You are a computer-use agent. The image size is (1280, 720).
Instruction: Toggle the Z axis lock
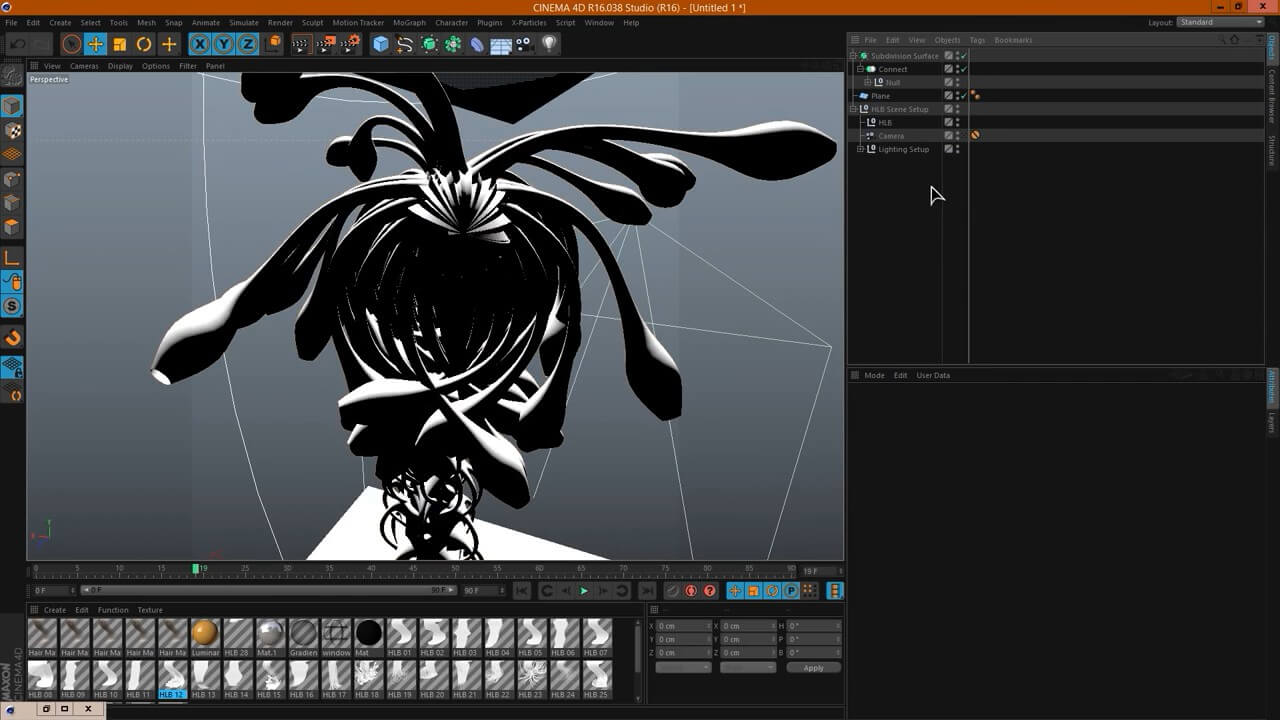pos(248,44)
